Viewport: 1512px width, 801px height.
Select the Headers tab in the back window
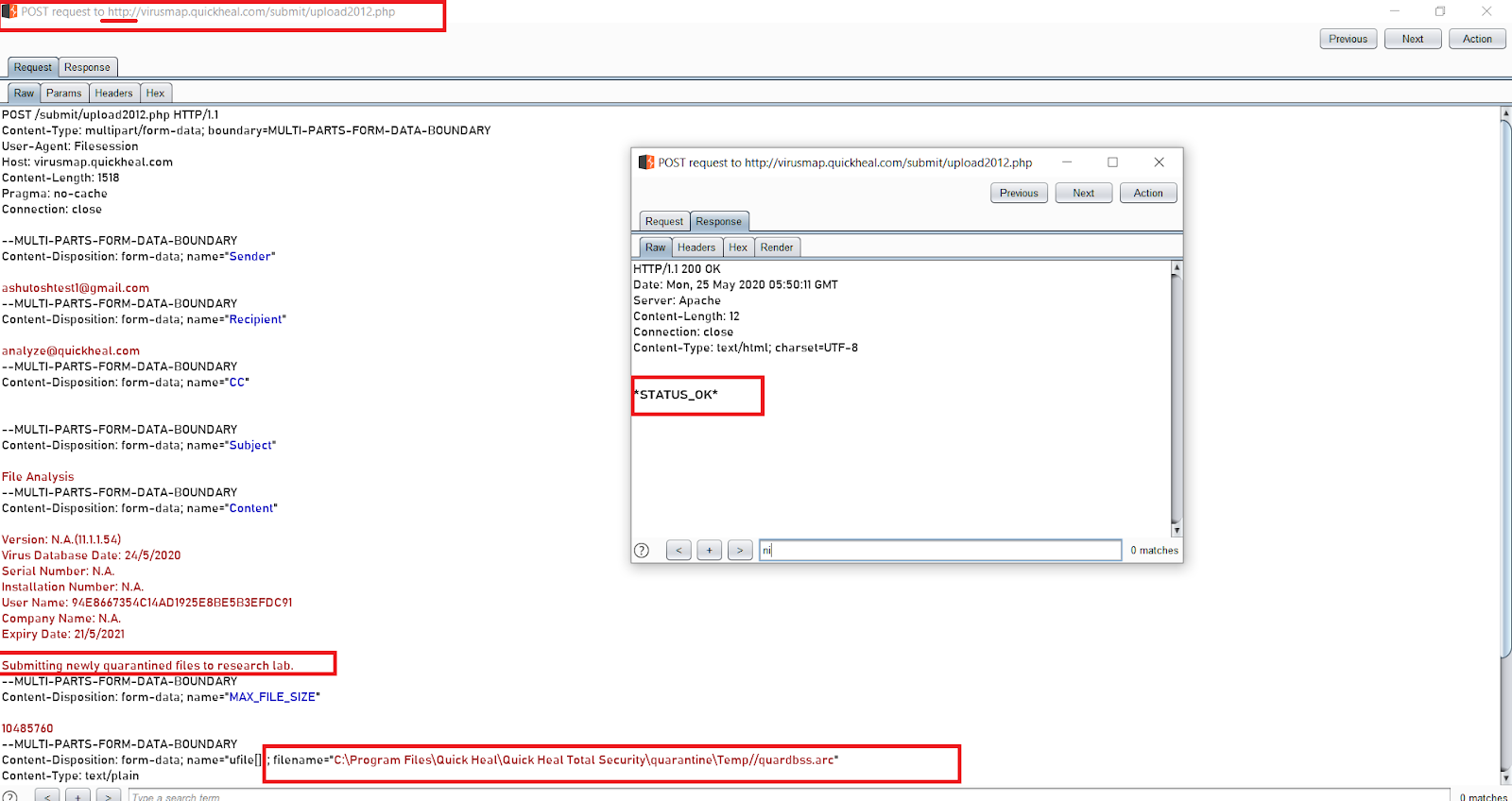(x=113, y=93)
